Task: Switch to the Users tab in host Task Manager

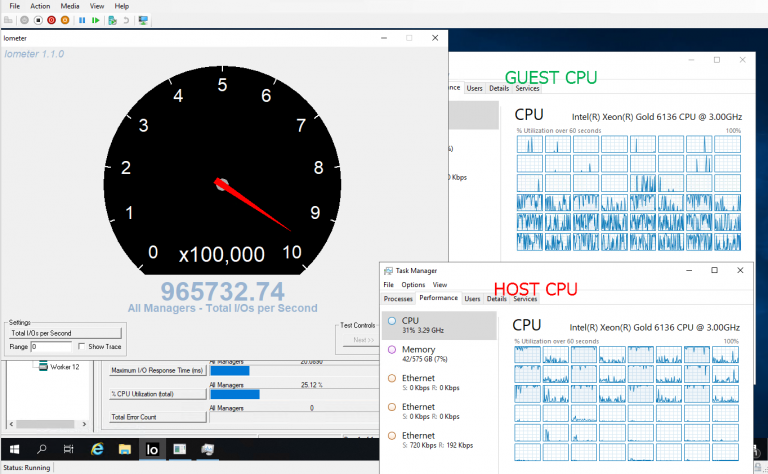Action: (x=472, y=299)
